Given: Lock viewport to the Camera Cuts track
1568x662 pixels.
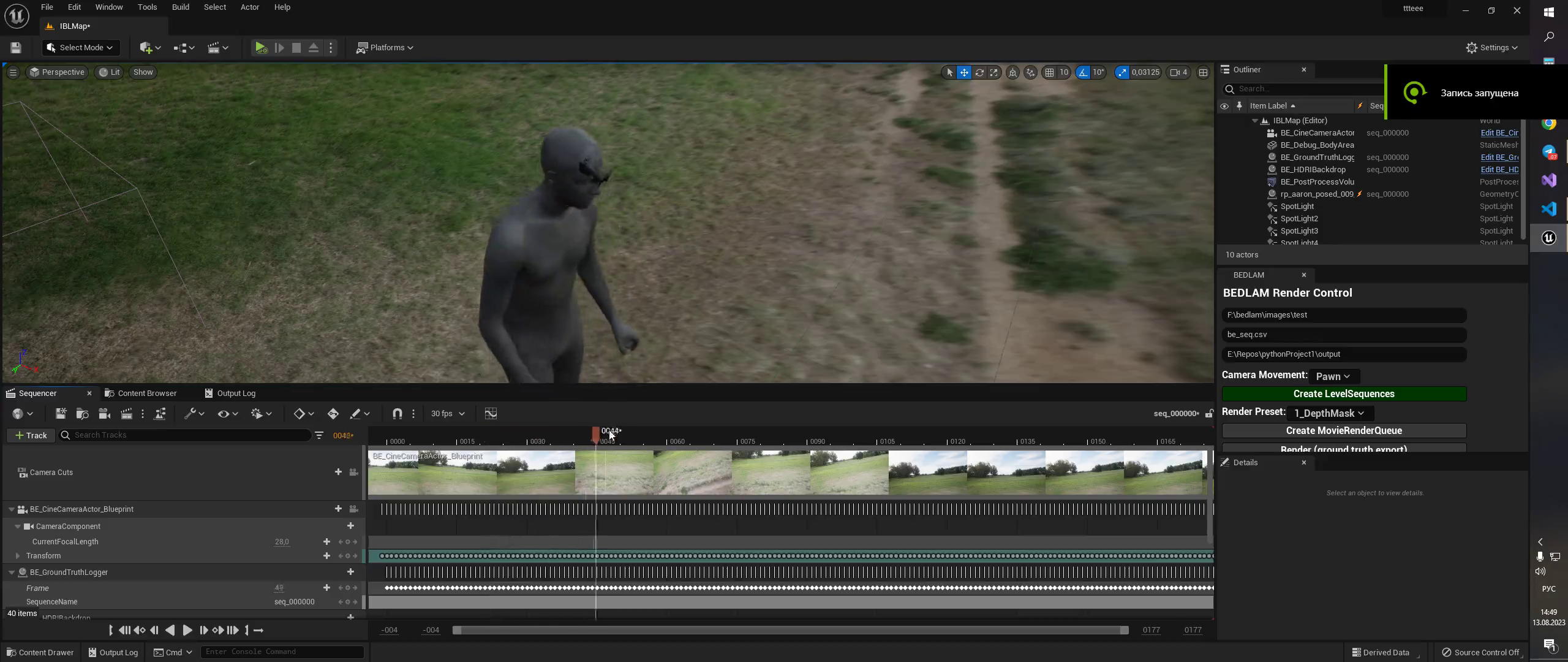Looking at the screenshot, I should pyautogui.click(x=353, y=472).
